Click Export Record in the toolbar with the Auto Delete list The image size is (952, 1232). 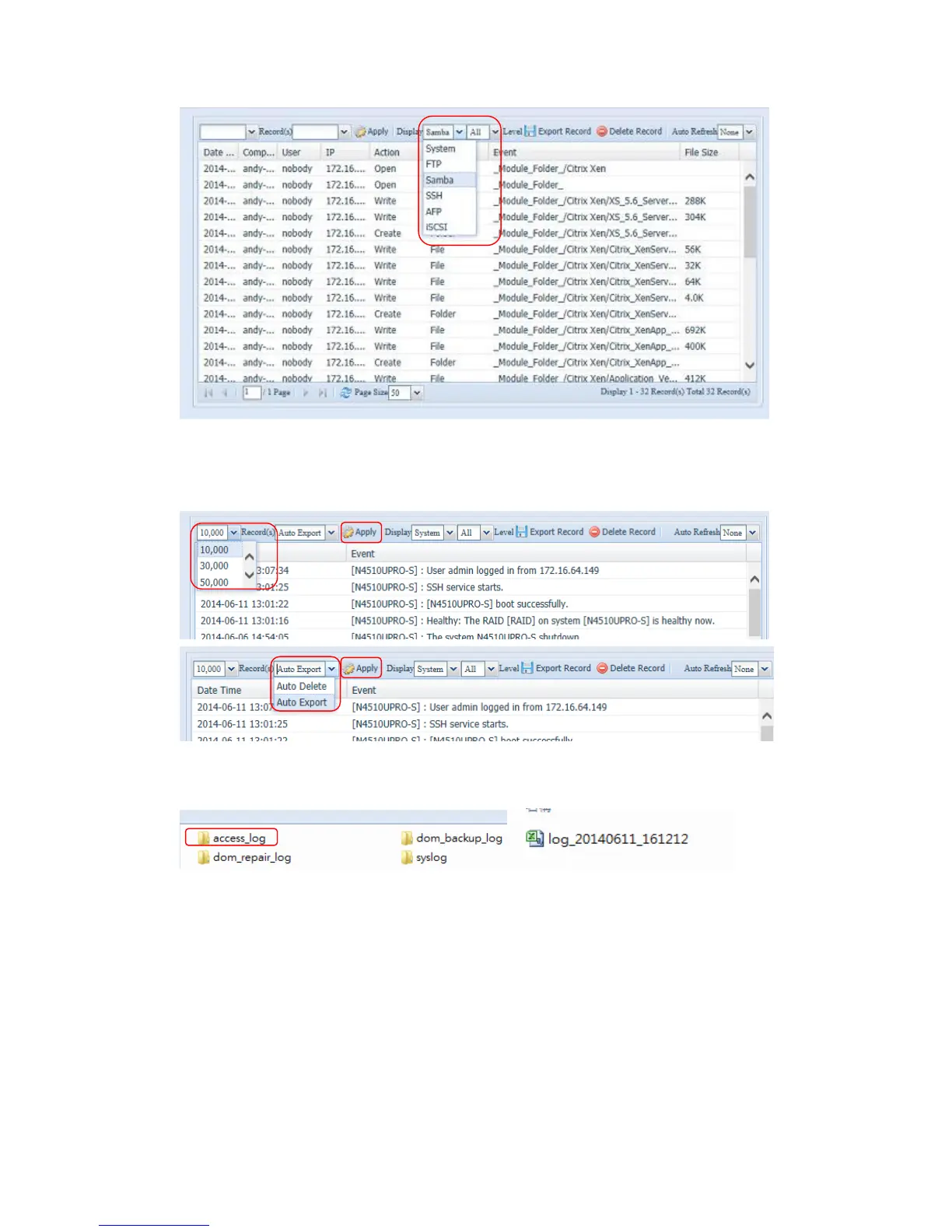coord(556,668)
